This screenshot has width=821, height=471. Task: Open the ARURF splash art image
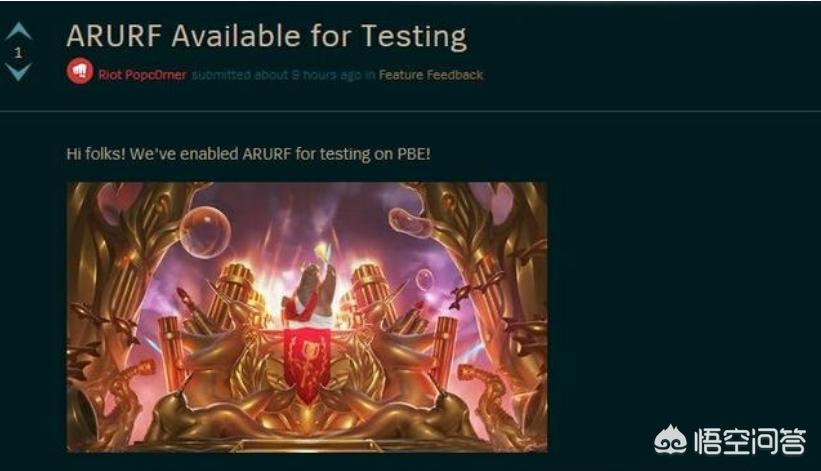click(307, 317)
